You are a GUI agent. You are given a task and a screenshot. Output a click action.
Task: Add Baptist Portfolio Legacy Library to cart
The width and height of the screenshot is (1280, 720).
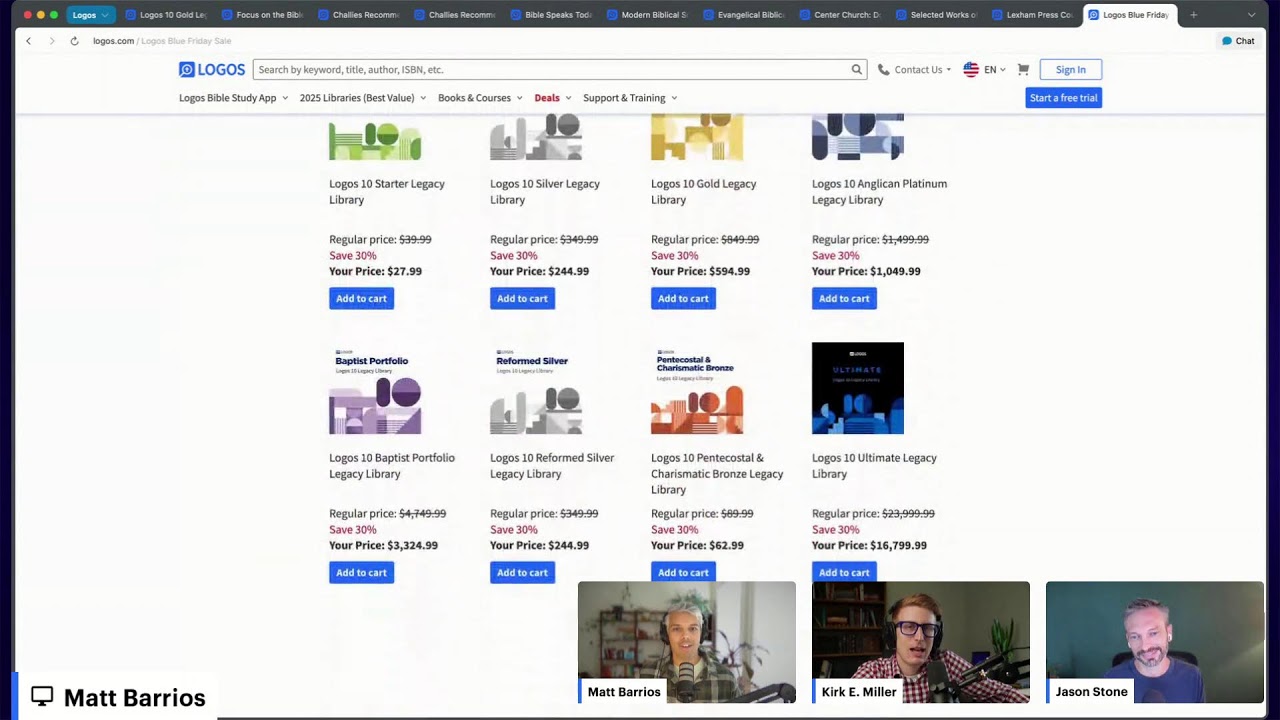pos(361,573)
